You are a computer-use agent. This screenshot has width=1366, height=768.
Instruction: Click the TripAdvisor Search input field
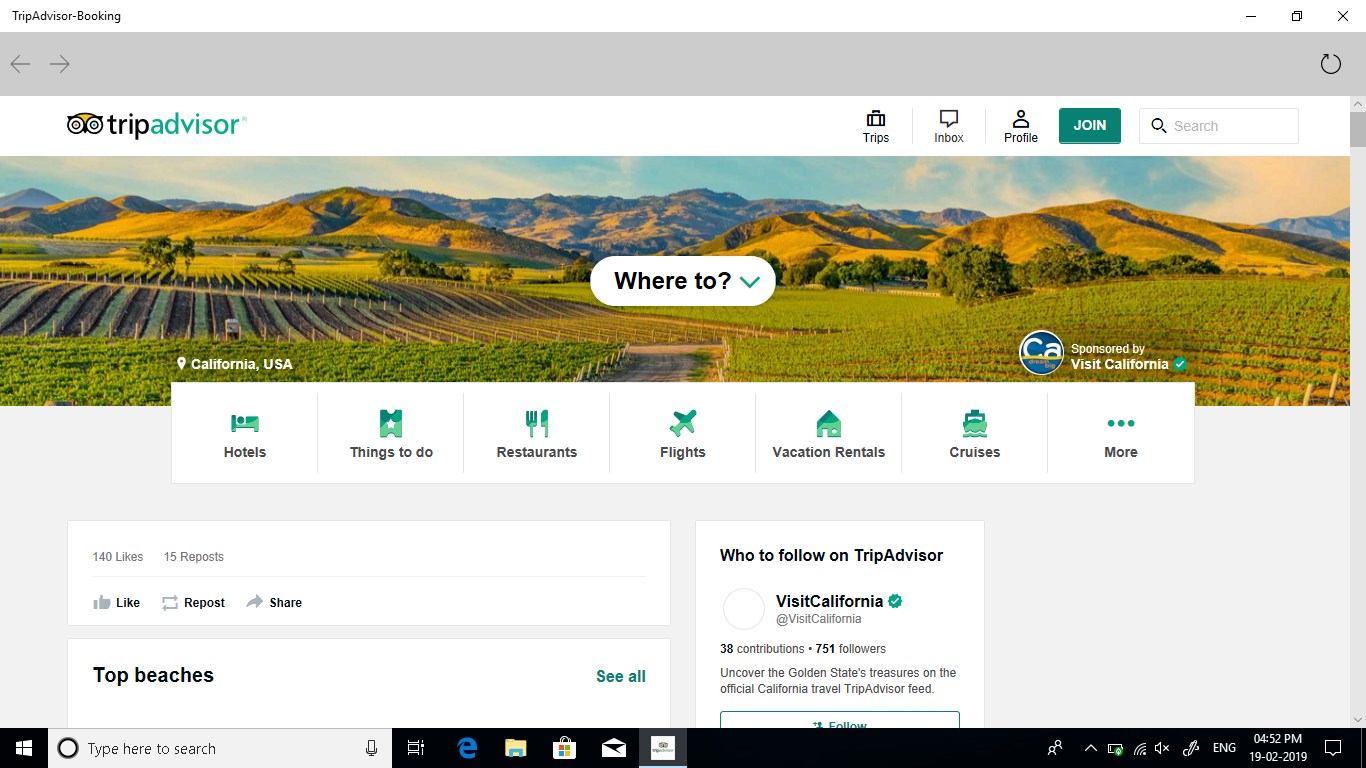1219,126
